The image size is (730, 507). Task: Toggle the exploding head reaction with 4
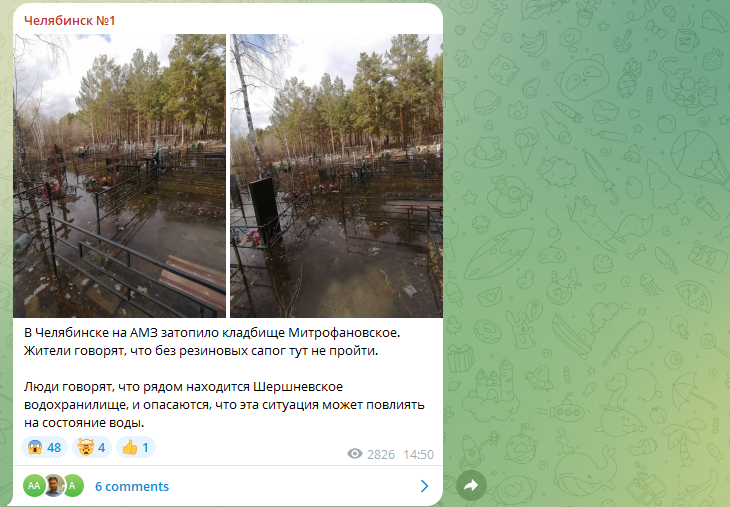pos(92,447)
